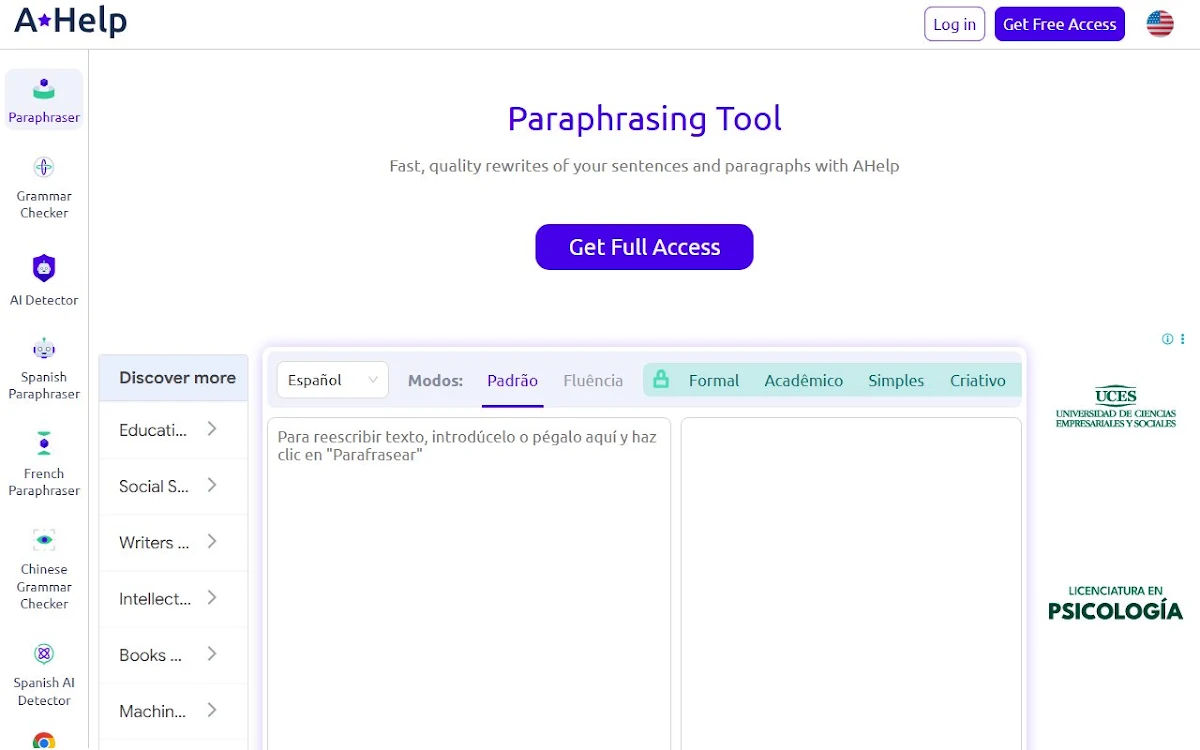Open the Grammar Checker icon
The width and height of the screenshot is (1200, 750).
44,167
